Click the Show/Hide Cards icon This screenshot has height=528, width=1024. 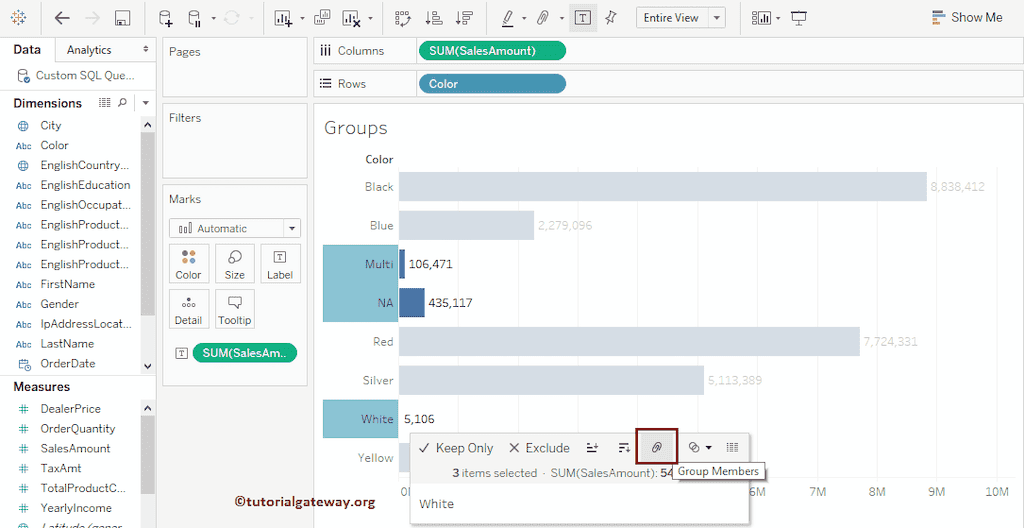[761, 18]
